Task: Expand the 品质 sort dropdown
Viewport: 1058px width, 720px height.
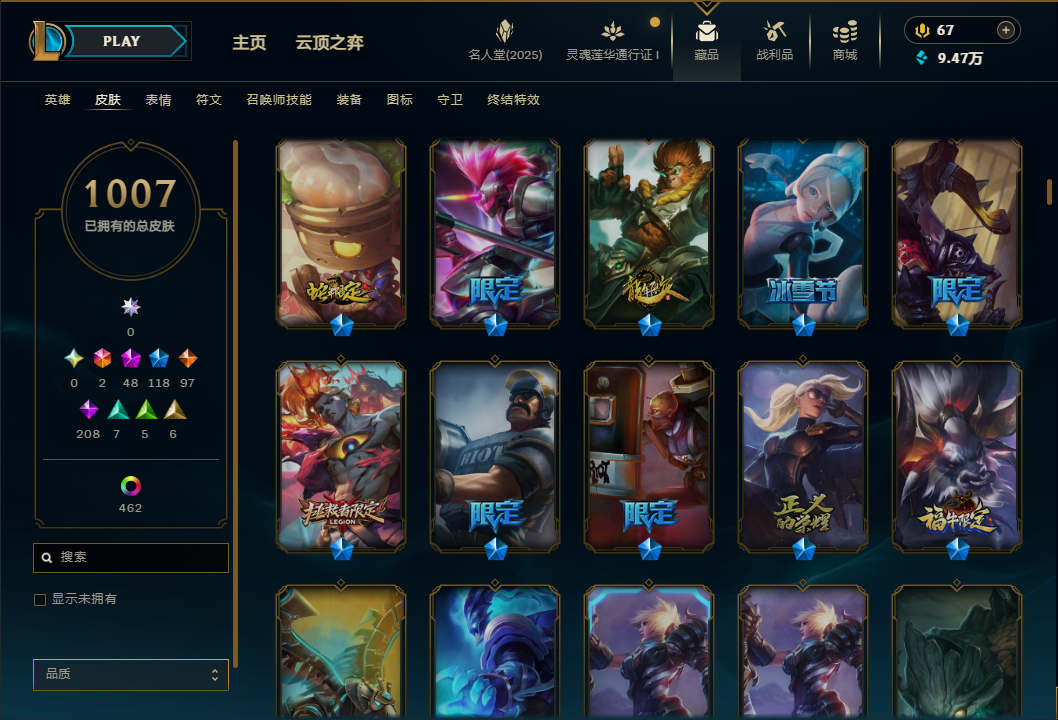Action: pos(131,674)
